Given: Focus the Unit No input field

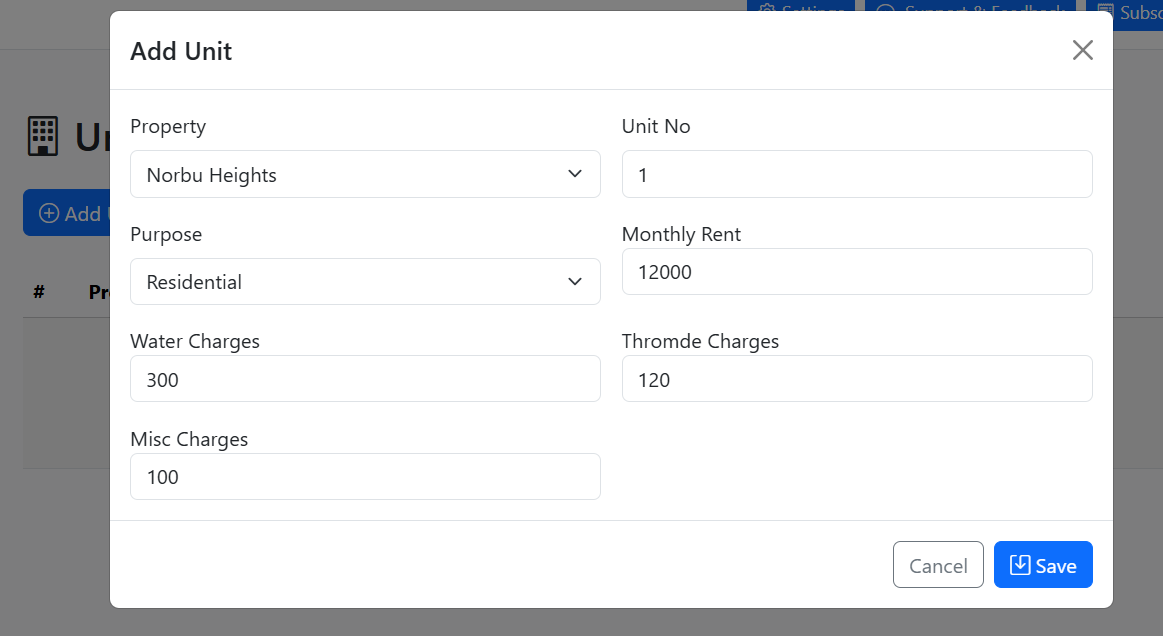Looking at the screenshot, I should (x=856, y=174).
